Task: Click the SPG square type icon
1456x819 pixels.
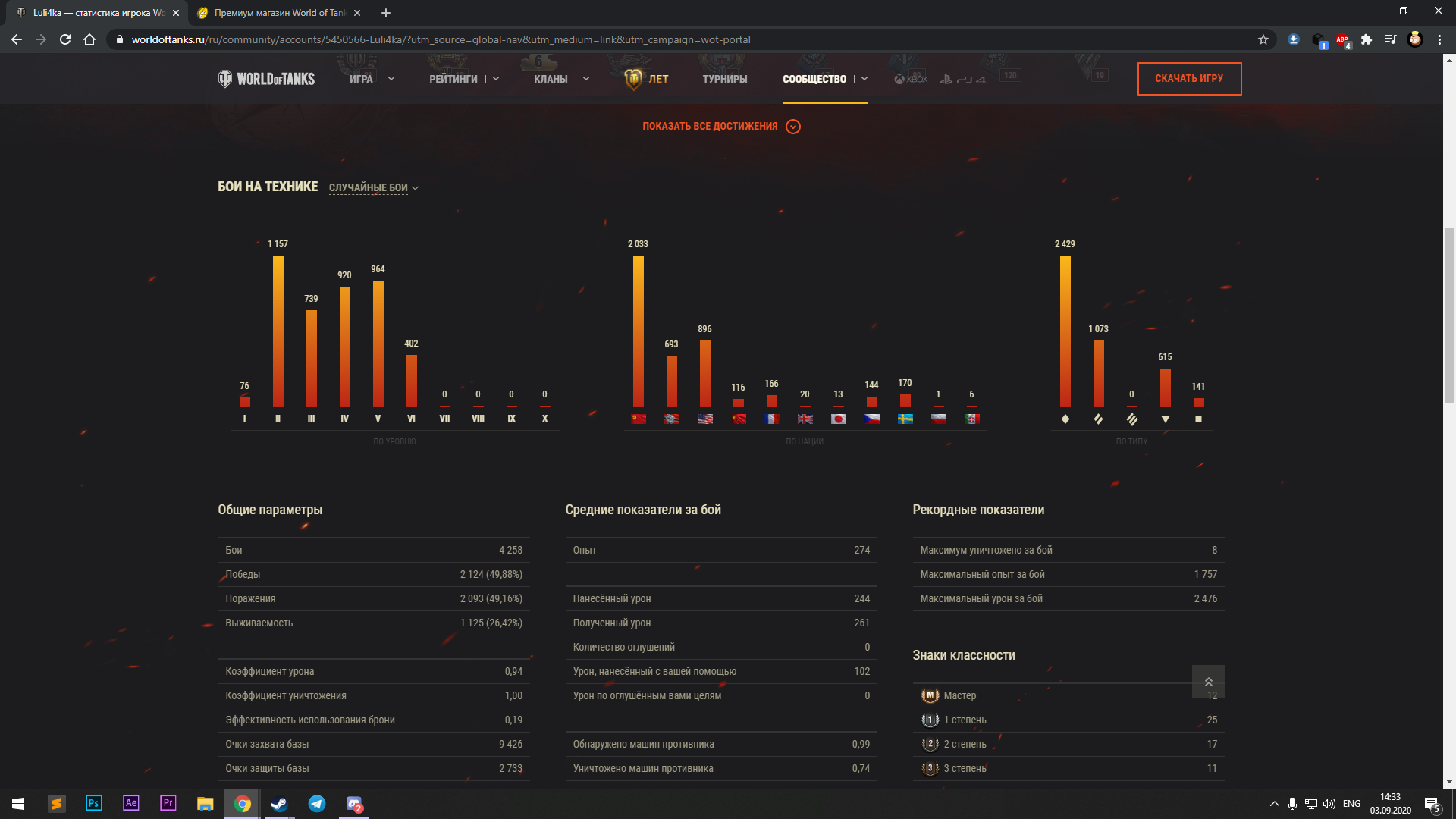Action: (1199, 419)
